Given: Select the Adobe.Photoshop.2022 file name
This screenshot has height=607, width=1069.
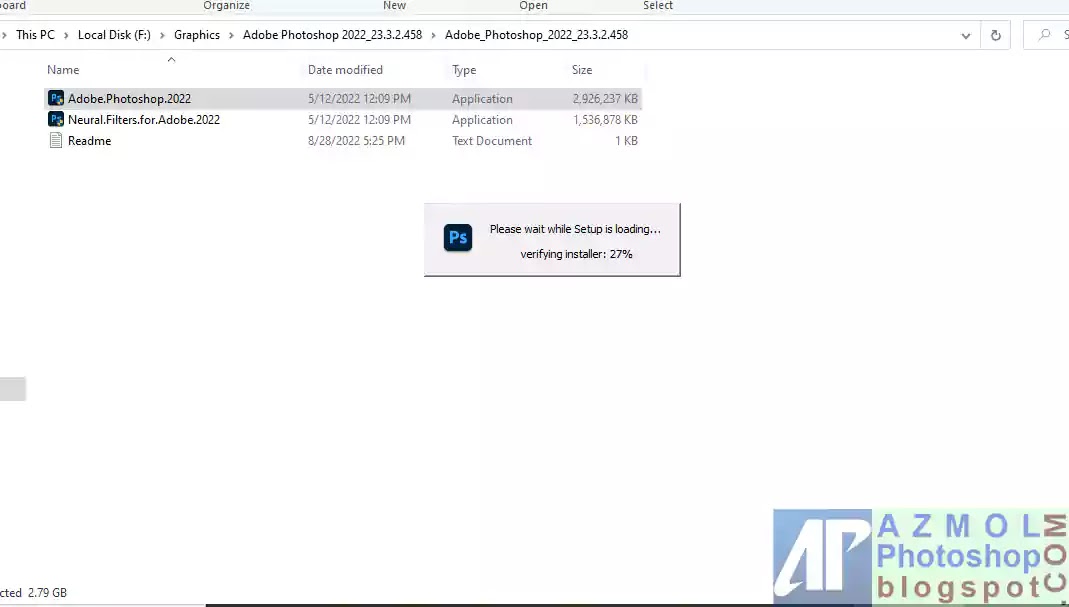Looking at the screenshot, I should [x=130, y=98].
